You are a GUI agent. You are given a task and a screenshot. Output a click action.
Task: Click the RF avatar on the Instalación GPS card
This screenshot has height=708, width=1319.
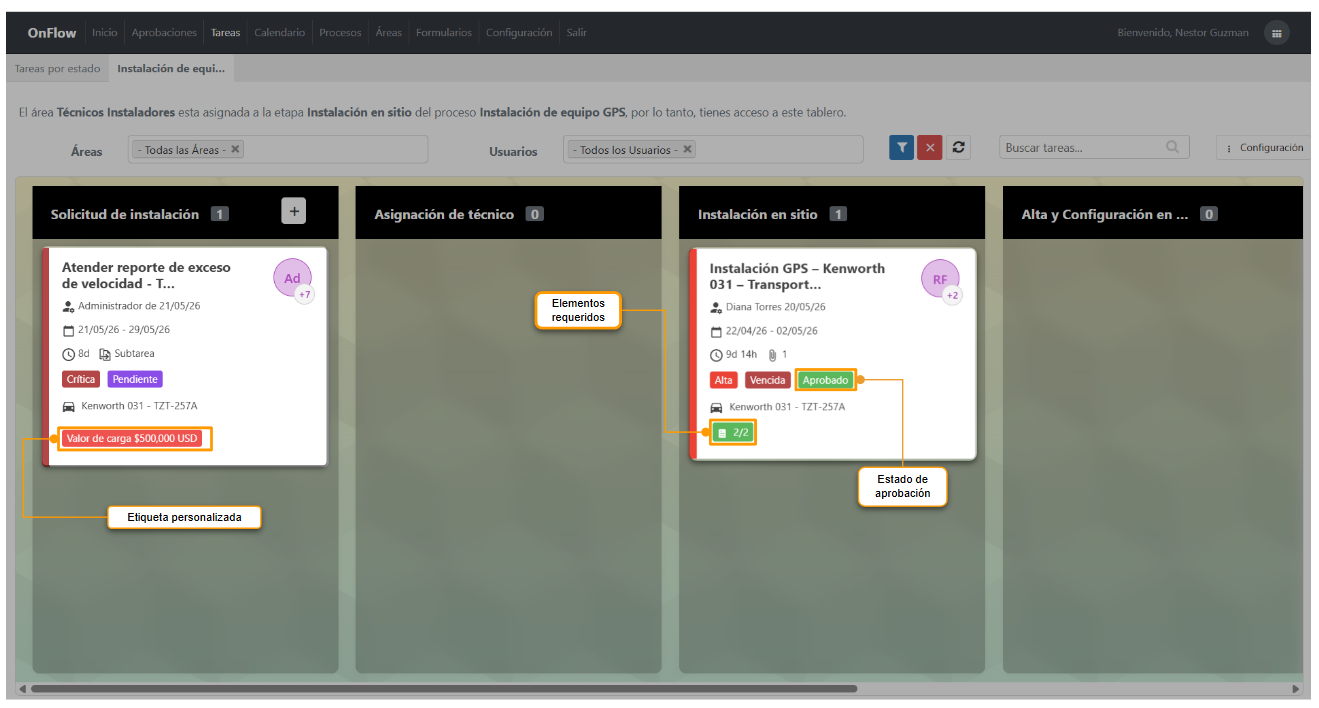click(x=940, y=279)
